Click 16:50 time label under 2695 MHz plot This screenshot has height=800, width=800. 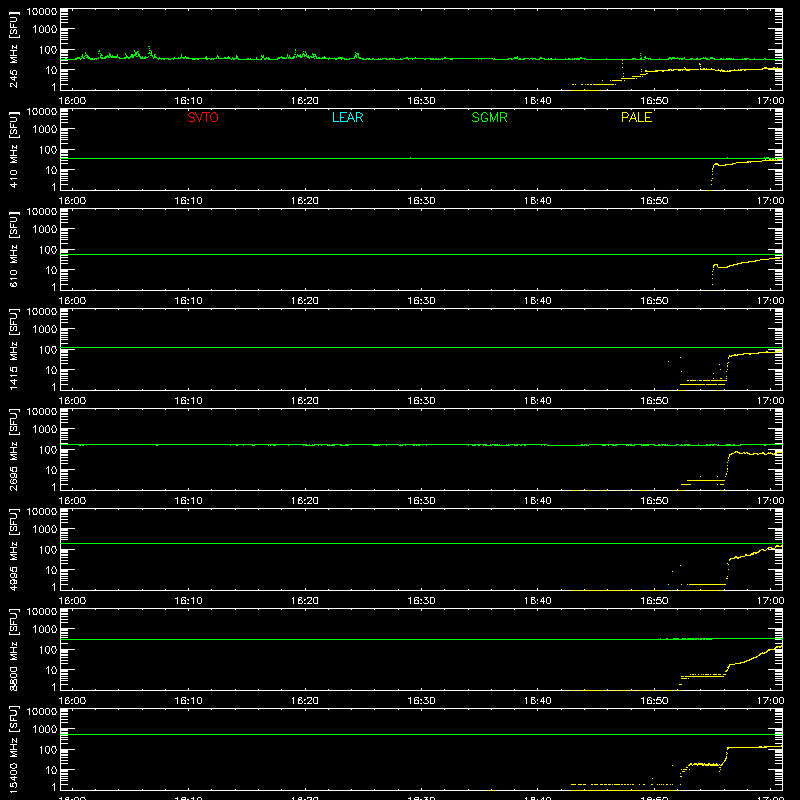tap(654, 501)
